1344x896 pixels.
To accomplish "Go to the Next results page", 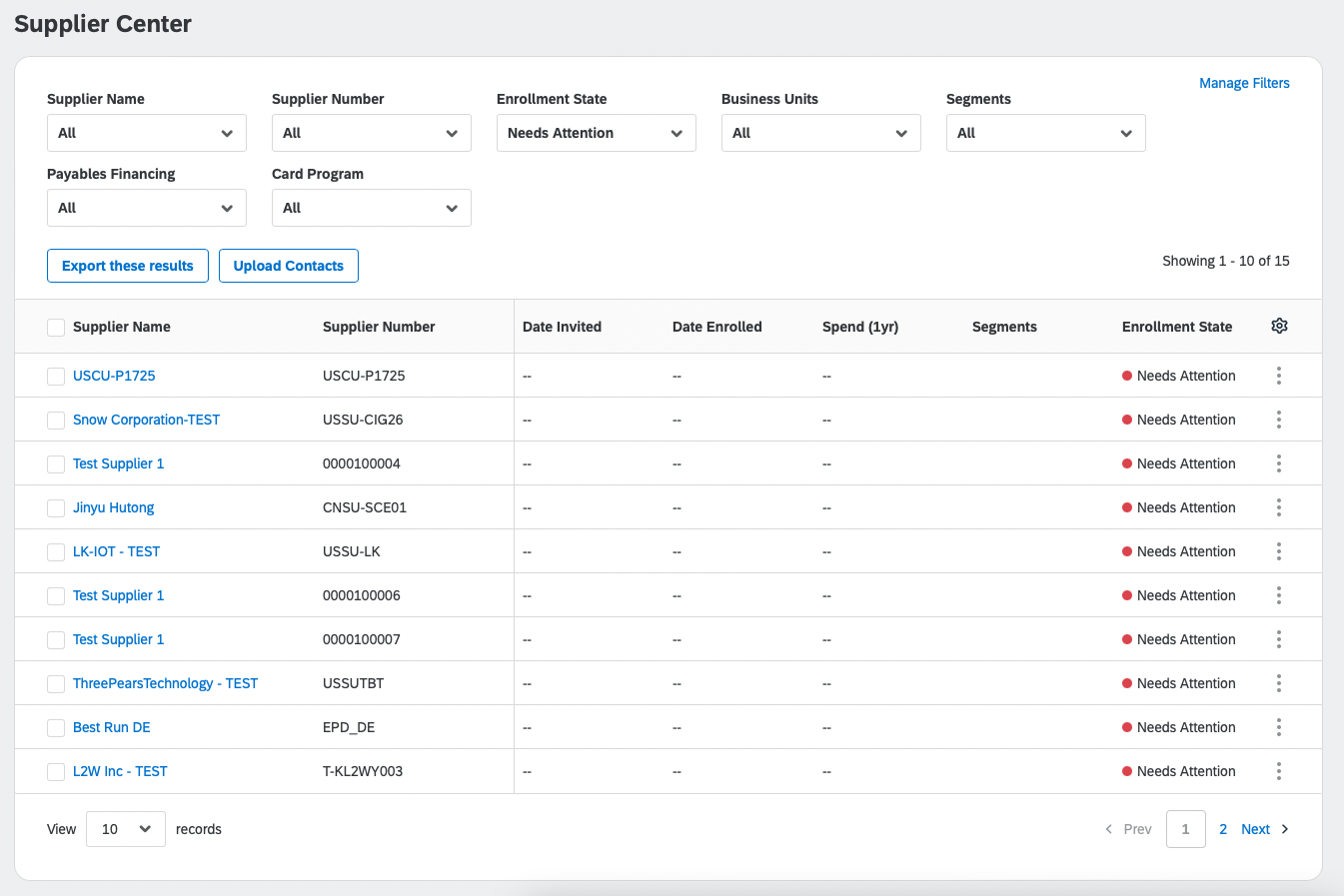I will 1265,829.
